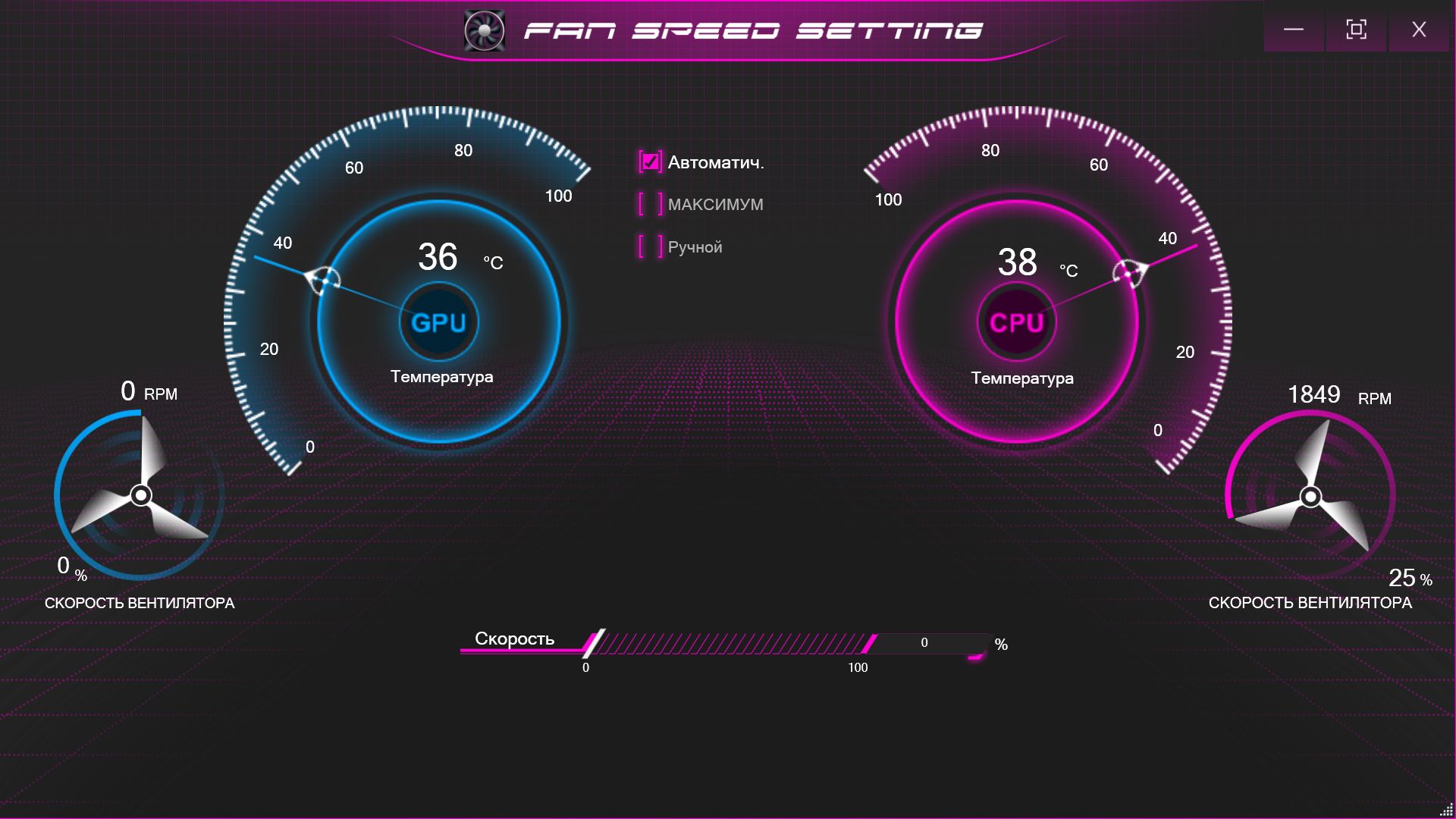Minimize the Fan Speed Setting window
1456x819 pixels.
[x=1294, y=30]
